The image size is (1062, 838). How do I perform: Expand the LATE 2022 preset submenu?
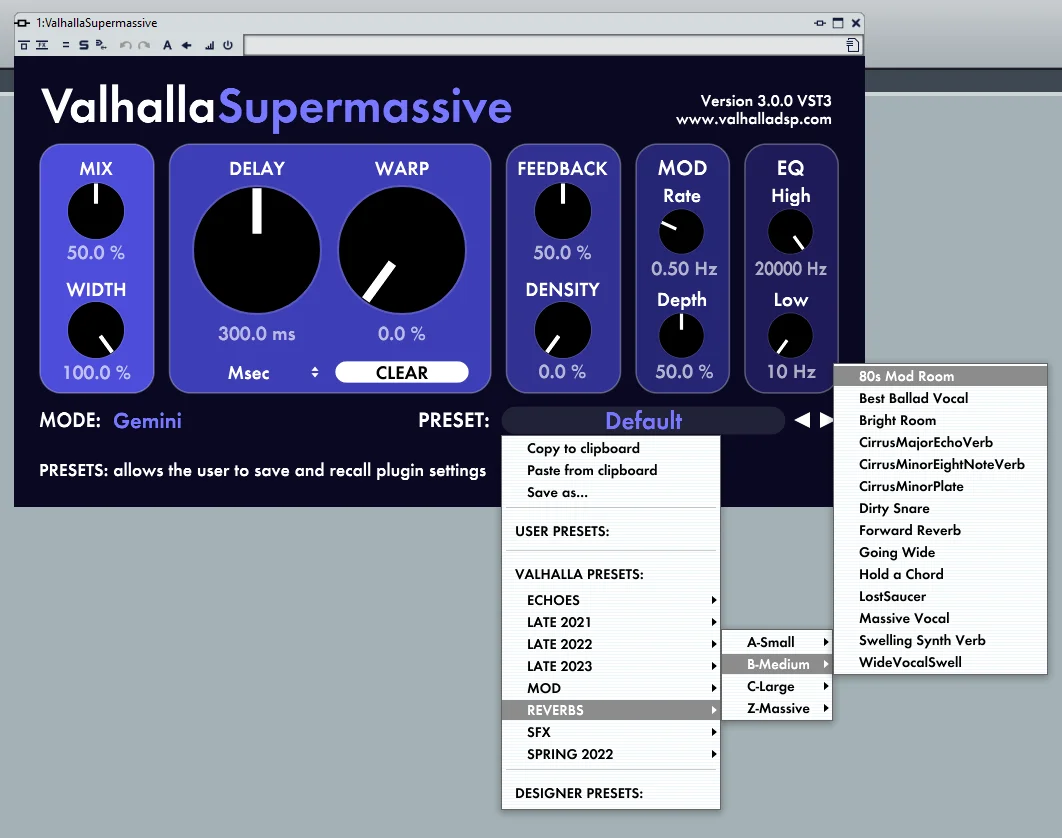pyautogui.click(x=610, y=644)
